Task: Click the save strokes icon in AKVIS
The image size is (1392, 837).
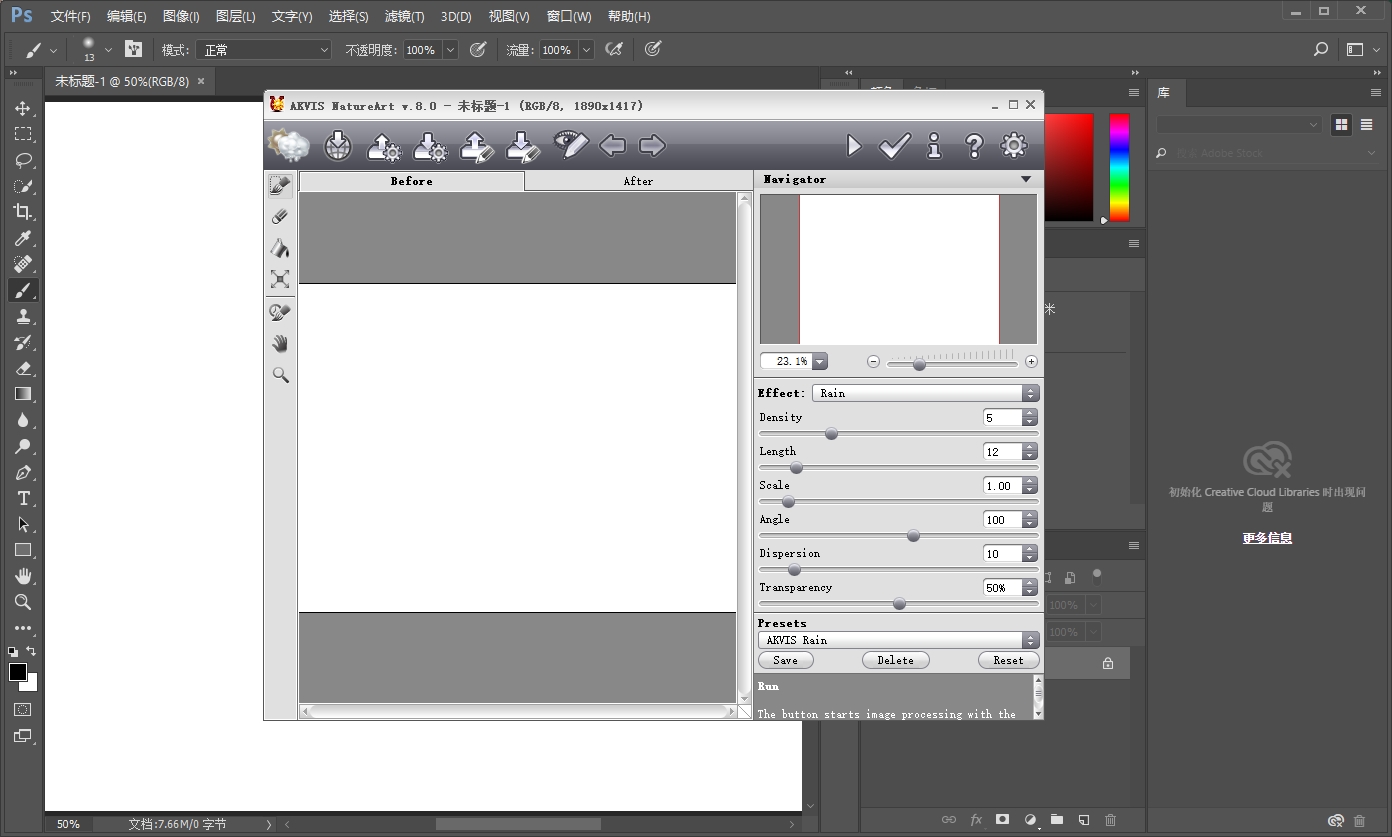Action: [x=523, y=146]
